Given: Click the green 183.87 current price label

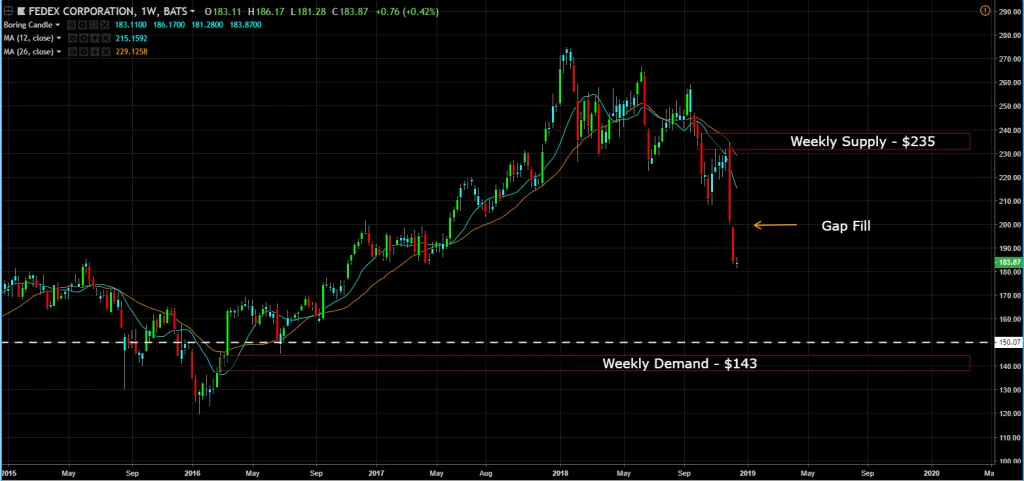Looking at the screenshot, I should coord(1009,262).
